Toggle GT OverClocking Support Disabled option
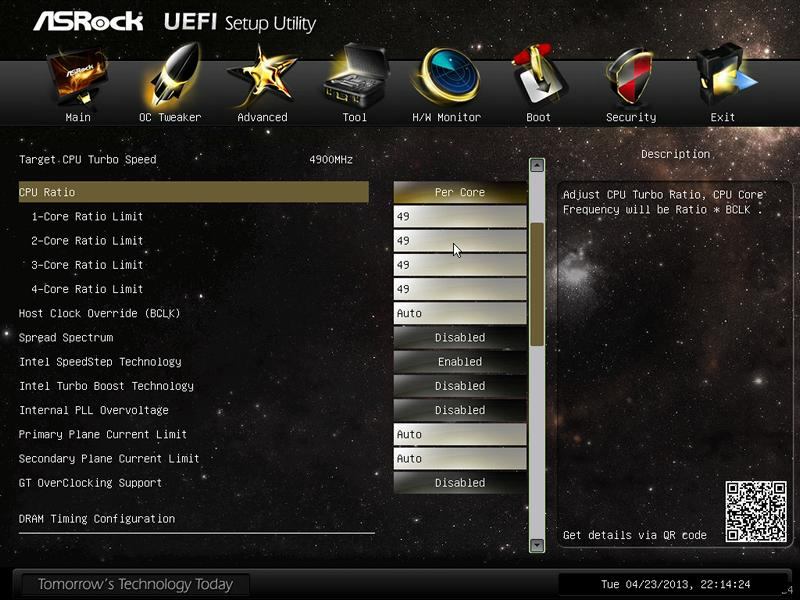Screen dimensions: 800x600 pyautogui.click(x=460, y=483)
